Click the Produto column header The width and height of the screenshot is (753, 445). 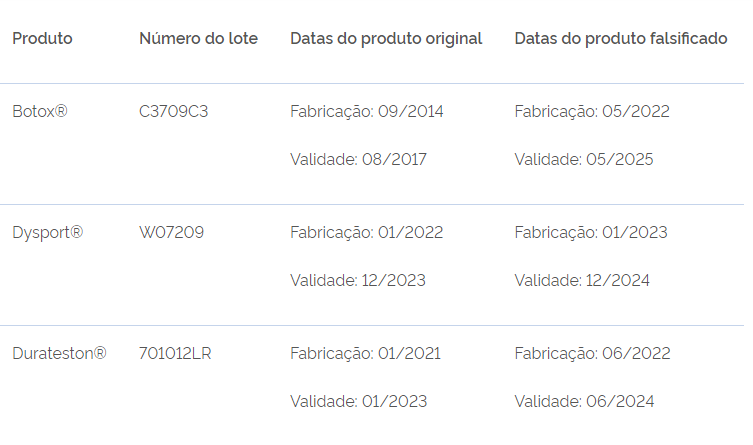[x=42, y=38]
